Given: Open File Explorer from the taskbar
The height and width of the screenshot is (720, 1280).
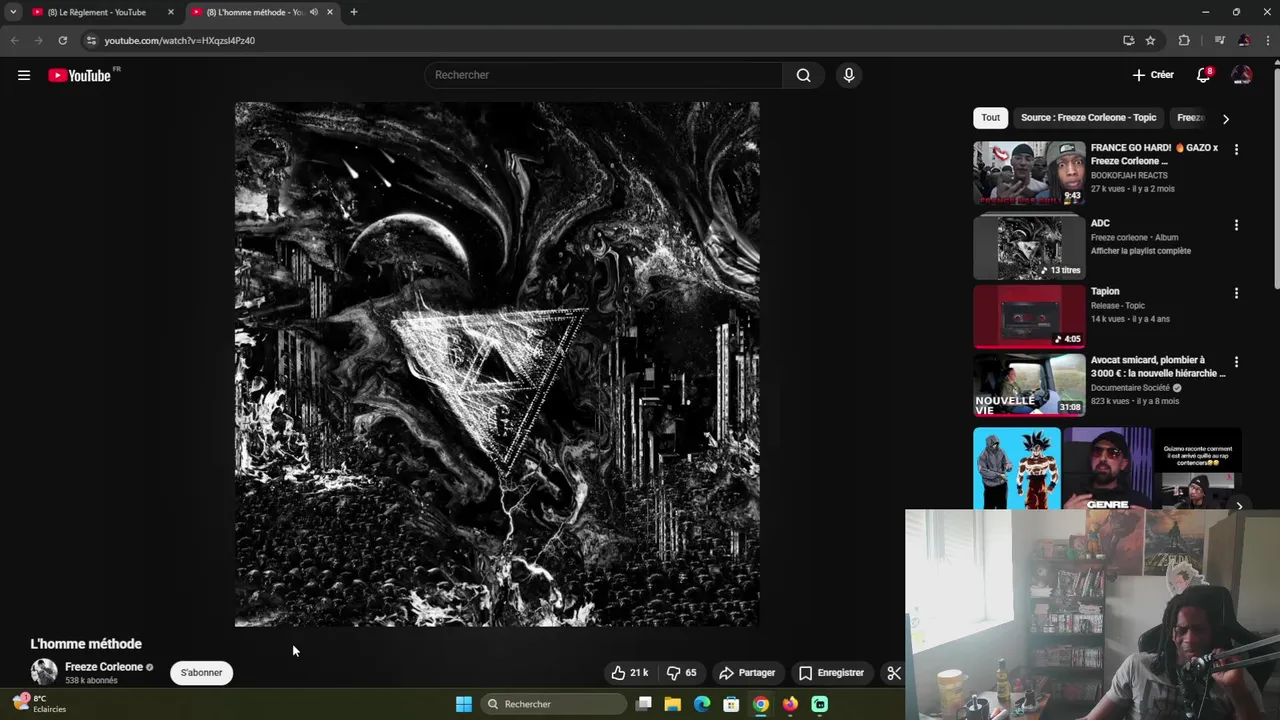Looking at the screenshot, I should click(673, 704).
